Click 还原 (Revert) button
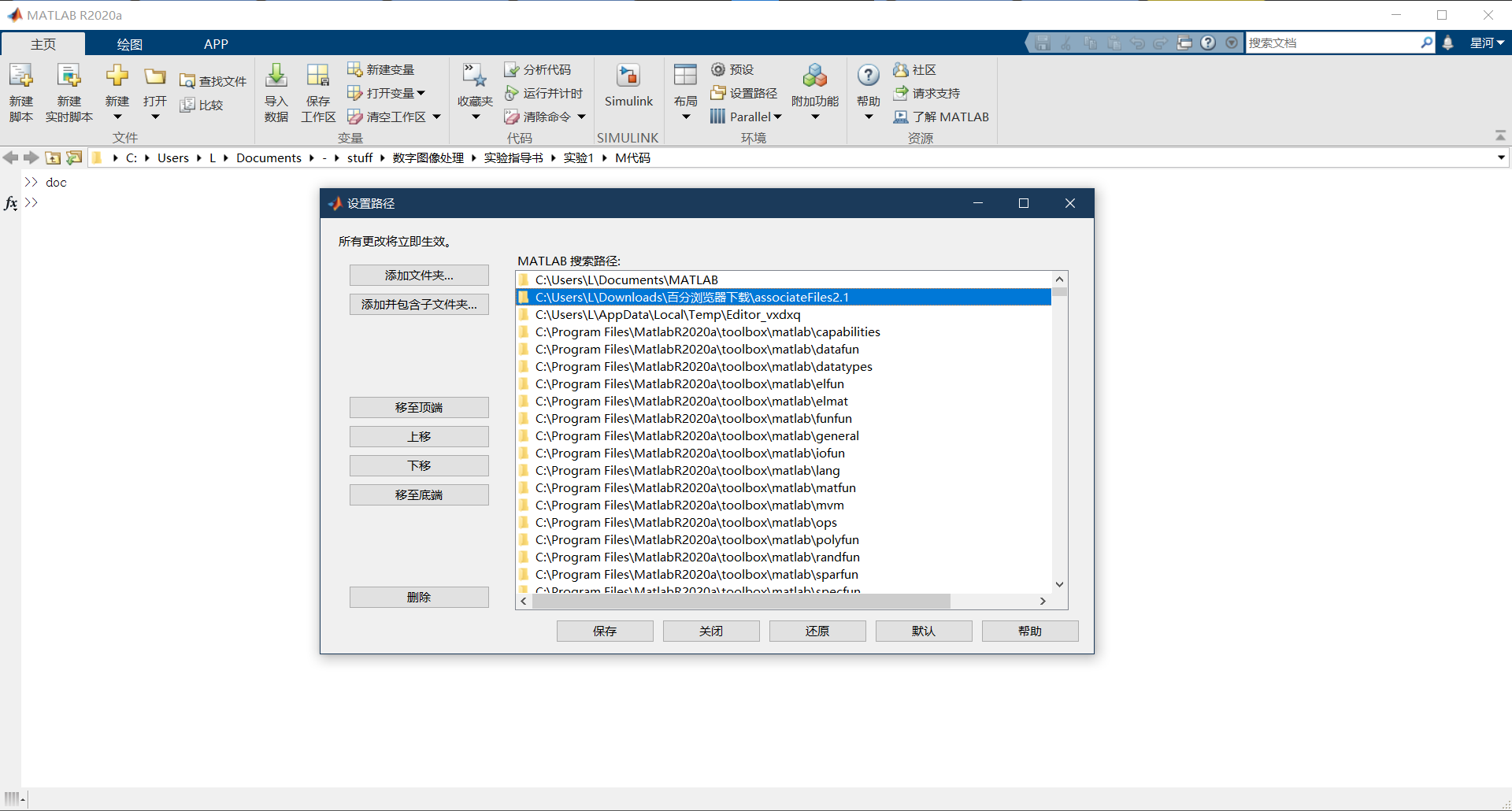Viewport: 1512px width, 811px height. click(x=817, y=631)
